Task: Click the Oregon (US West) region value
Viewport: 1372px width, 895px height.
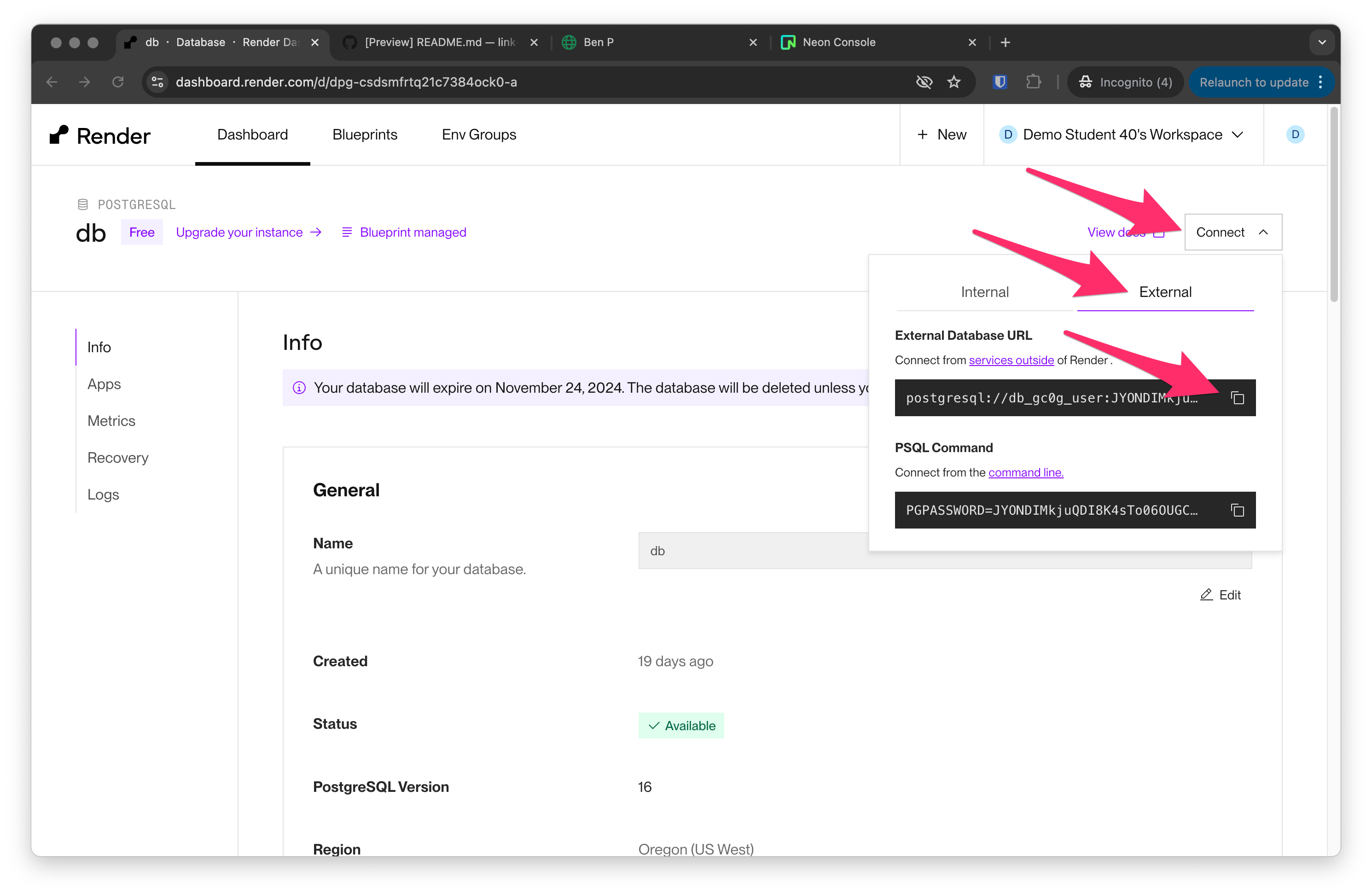Action: [696, 849]
